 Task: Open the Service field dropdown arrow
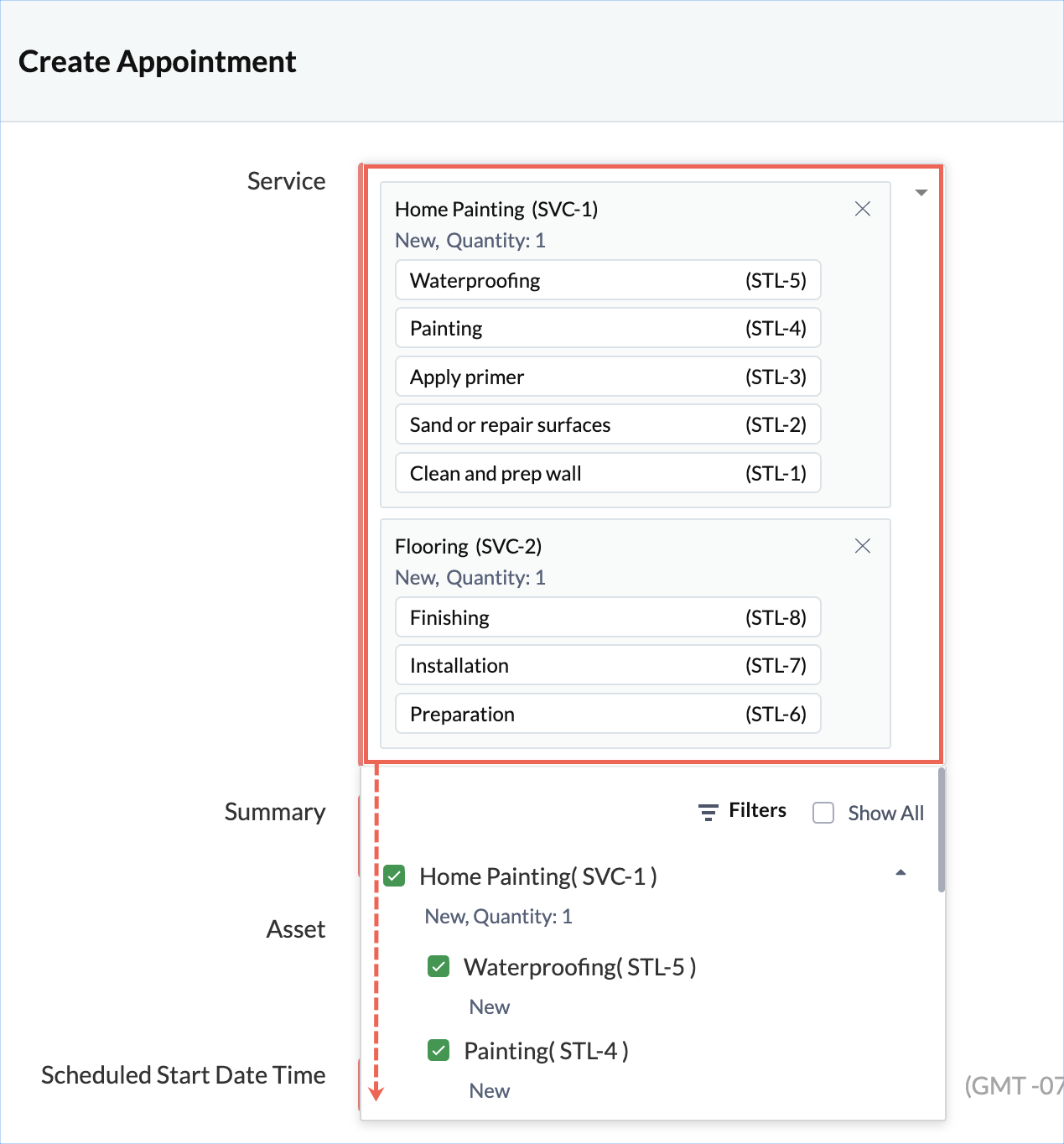click(x=921, y=193)
